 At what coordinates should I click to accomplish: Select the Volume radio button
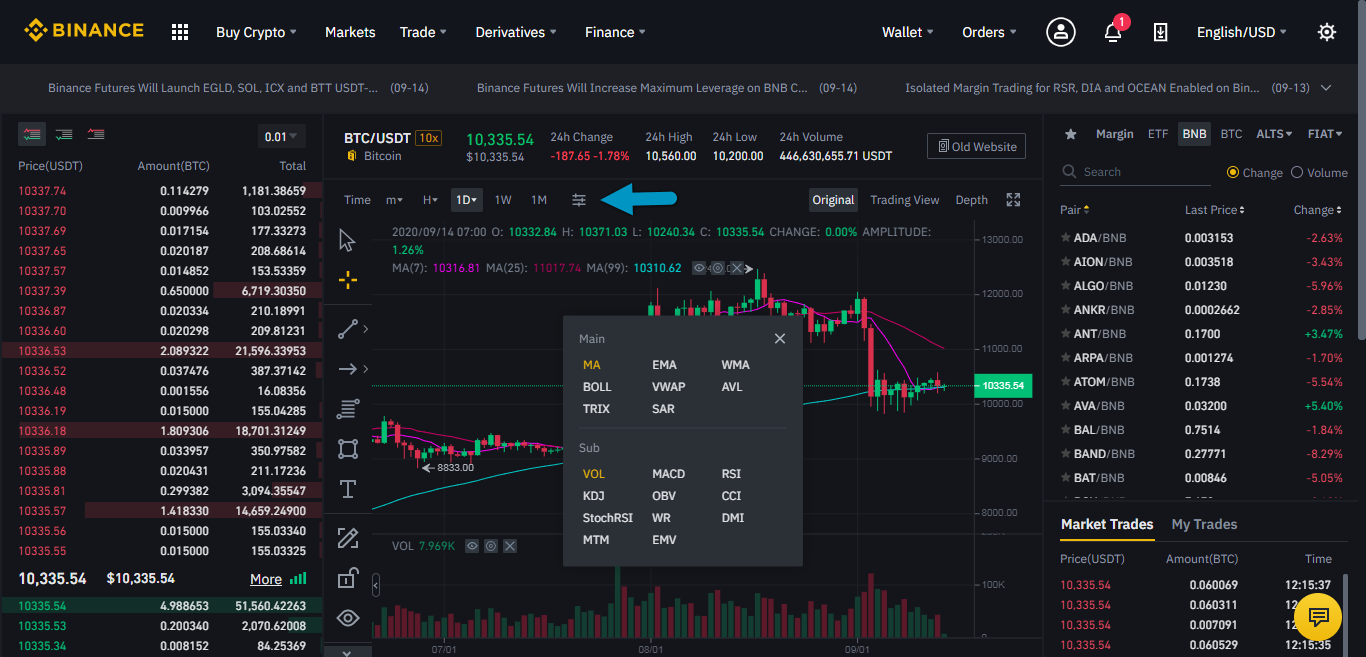[1297, 172]
